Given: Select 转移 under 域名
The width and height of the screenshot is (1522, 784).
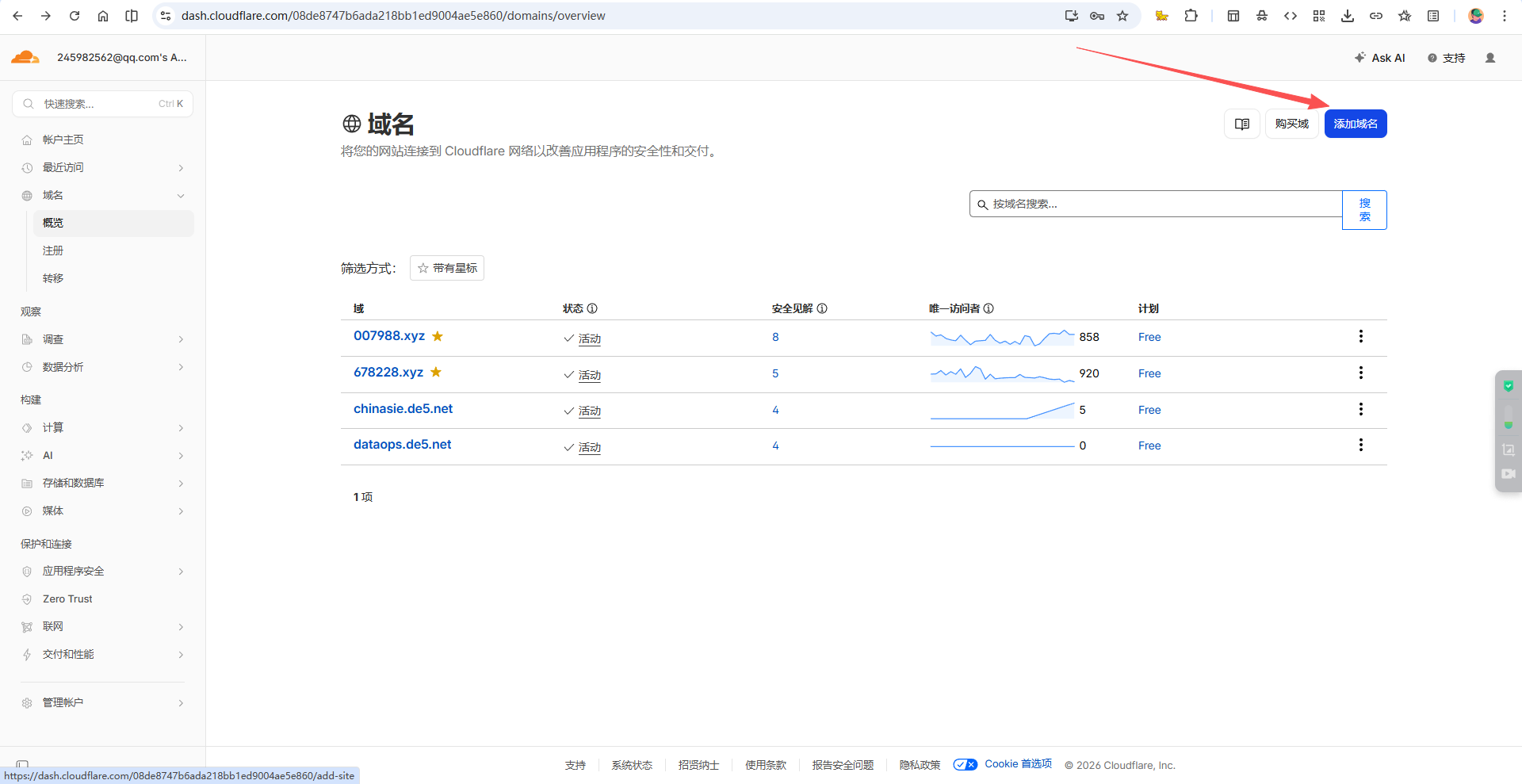Looking at the screenshot, I should coord(113,278).
